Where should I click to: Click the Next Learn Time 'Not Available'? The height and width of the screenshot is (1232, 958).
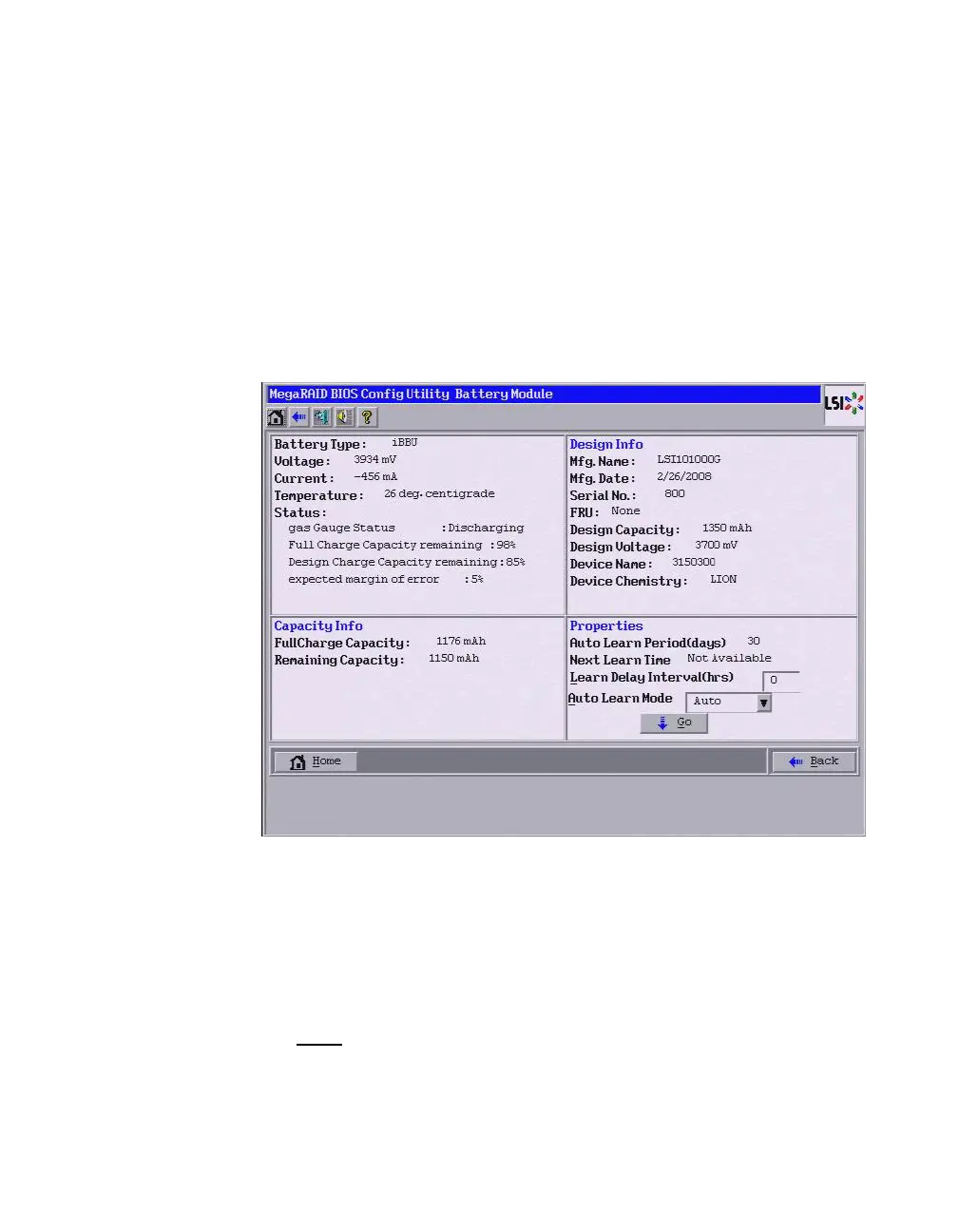tap(729, 659)
